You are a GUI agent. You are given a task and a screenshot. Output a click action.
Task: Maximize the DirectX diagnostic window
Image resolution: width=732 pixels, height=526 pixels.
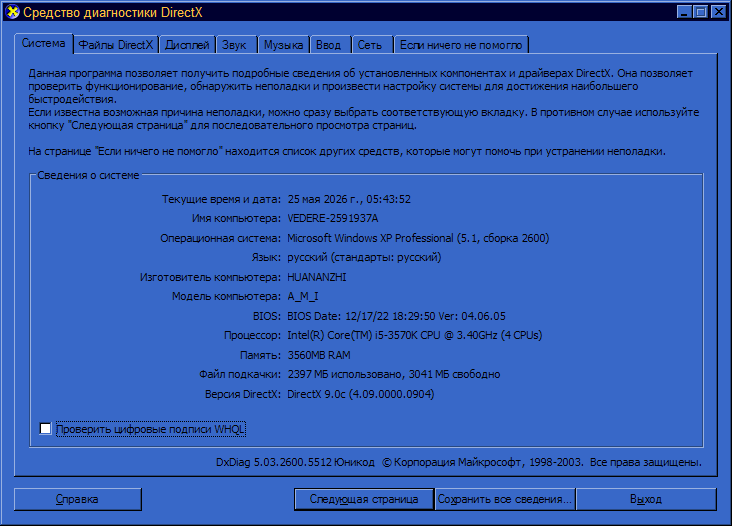pyautogui.click(x=701, y=12)
